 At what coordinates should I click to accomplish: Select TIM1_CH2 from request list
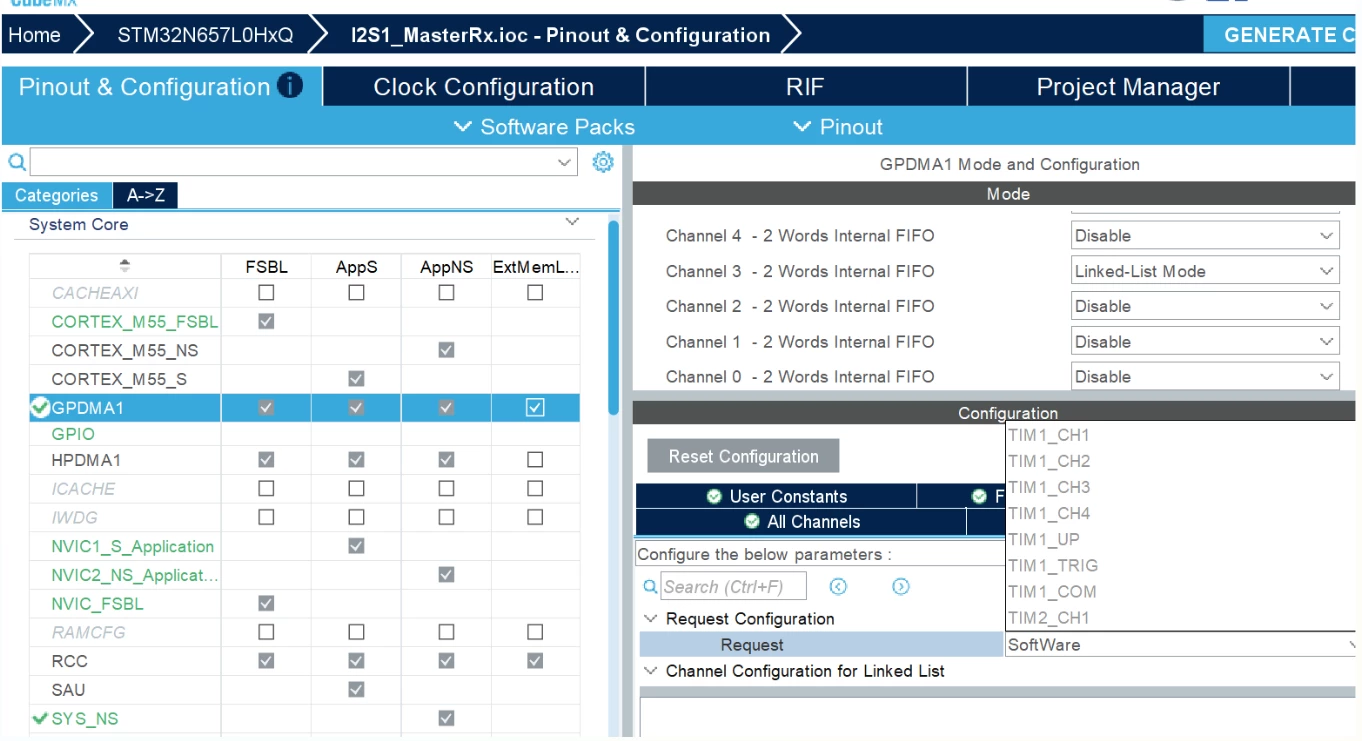click(x=1180, y=461)
